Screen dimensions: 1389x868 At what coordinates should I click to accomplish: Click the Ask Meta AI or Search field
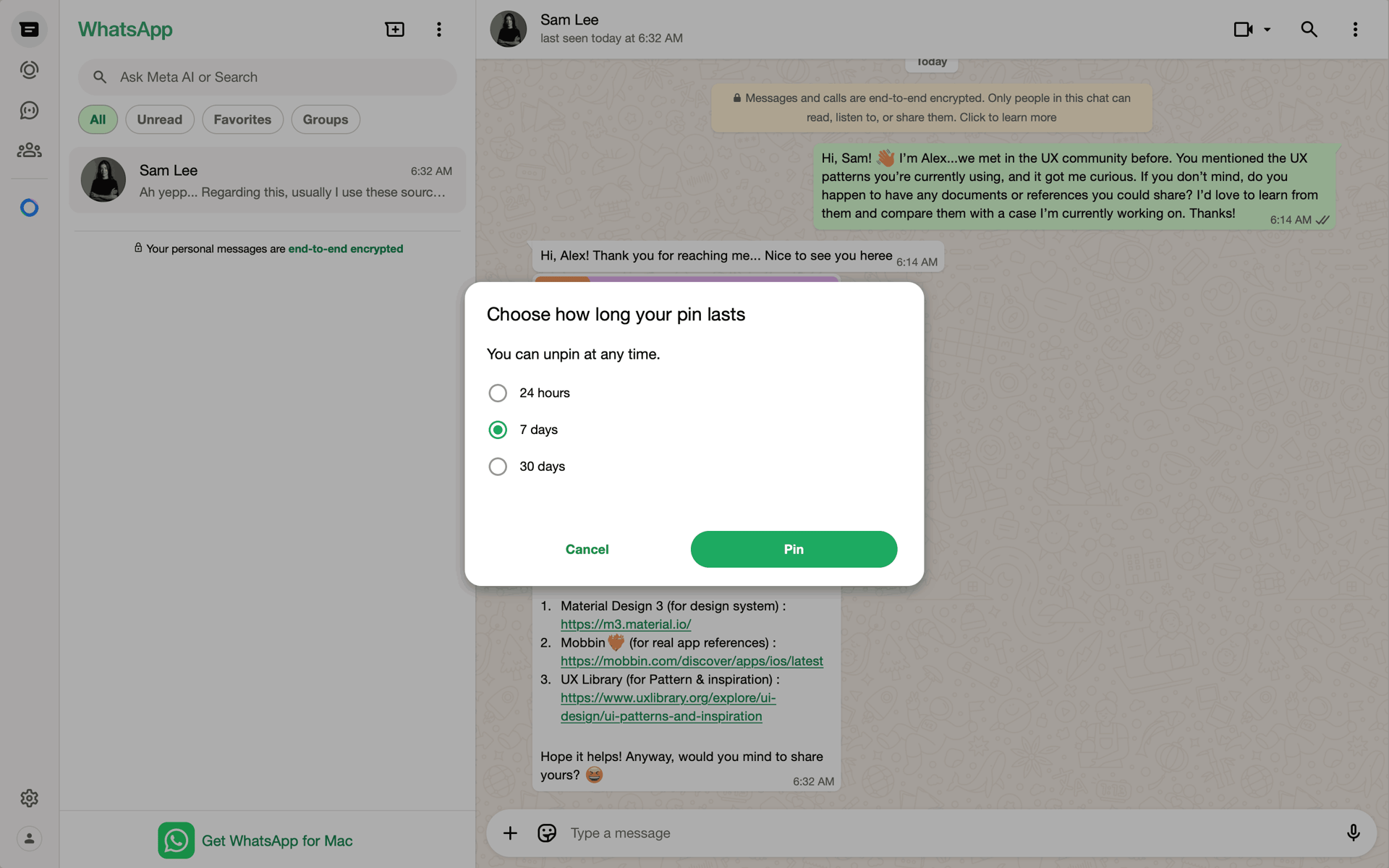[x=267, y=77]
